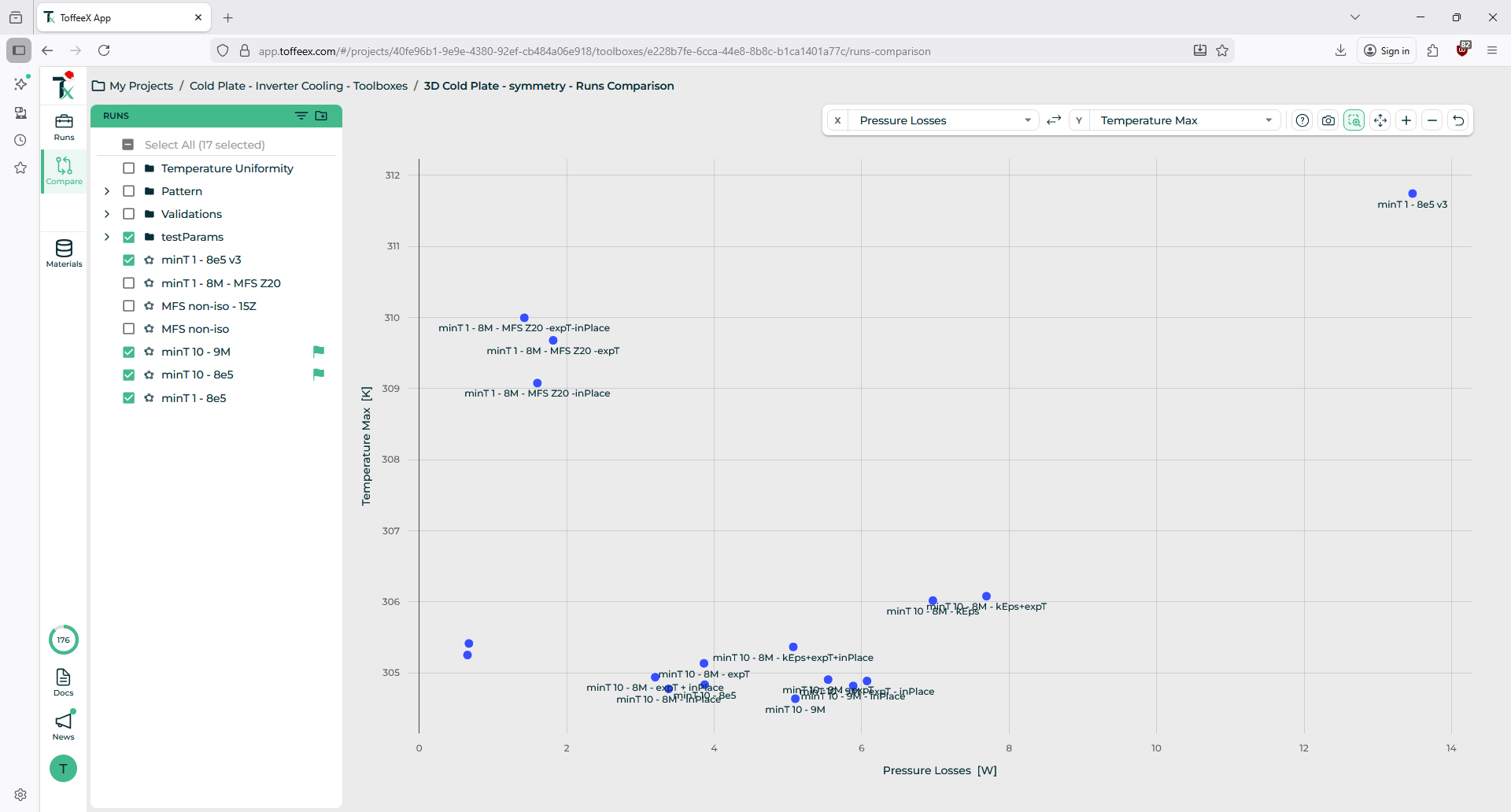Open the Y axis Temperature Max dropdown
The width and height of the screenshot is (1511, 812).
pos(1184,120)
